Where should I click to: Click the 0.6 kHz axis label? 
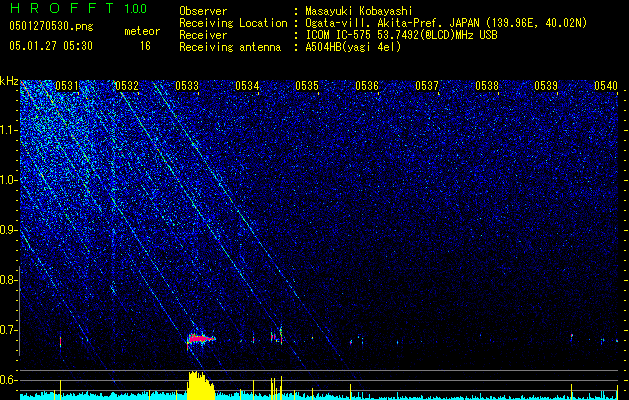pos(9,380)
